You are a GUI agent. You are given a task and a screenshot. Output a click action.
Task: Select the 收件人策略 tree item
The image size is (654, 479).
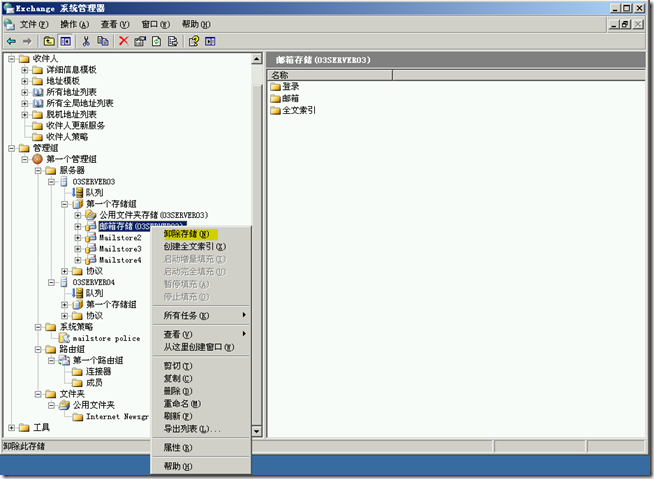(67, 137)
